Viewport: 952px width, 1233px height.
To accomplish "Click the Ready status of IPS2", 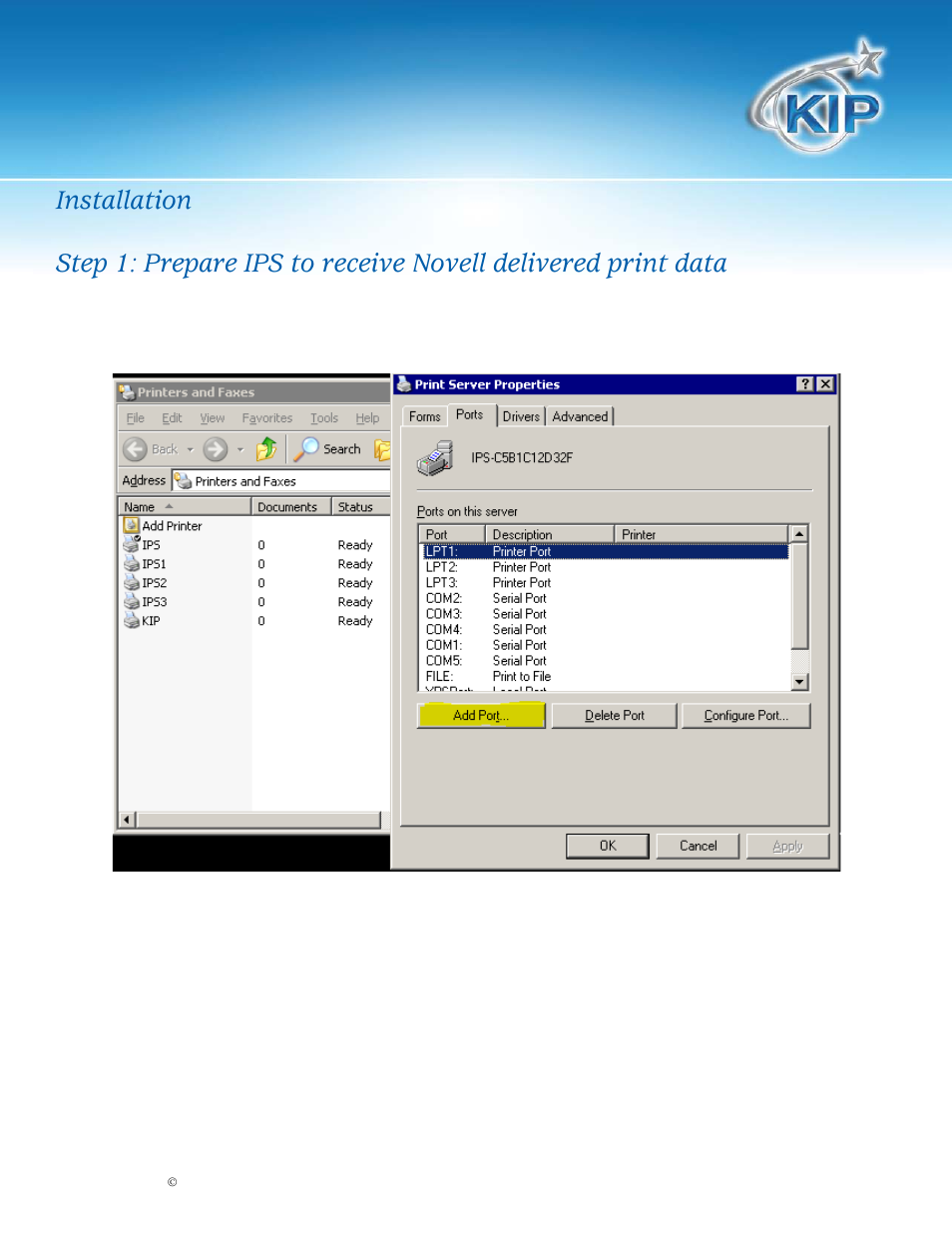I will point(355,583).
